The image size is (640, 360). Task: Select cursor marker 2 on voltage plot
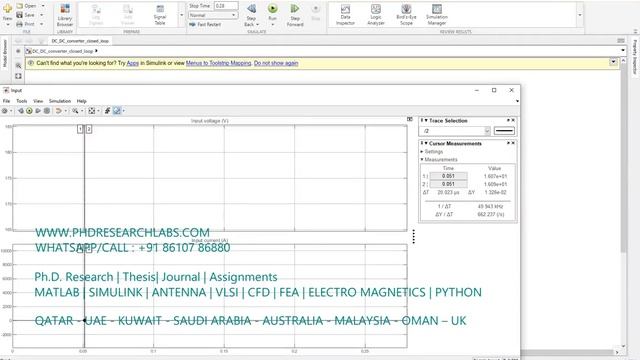(89, 129)
